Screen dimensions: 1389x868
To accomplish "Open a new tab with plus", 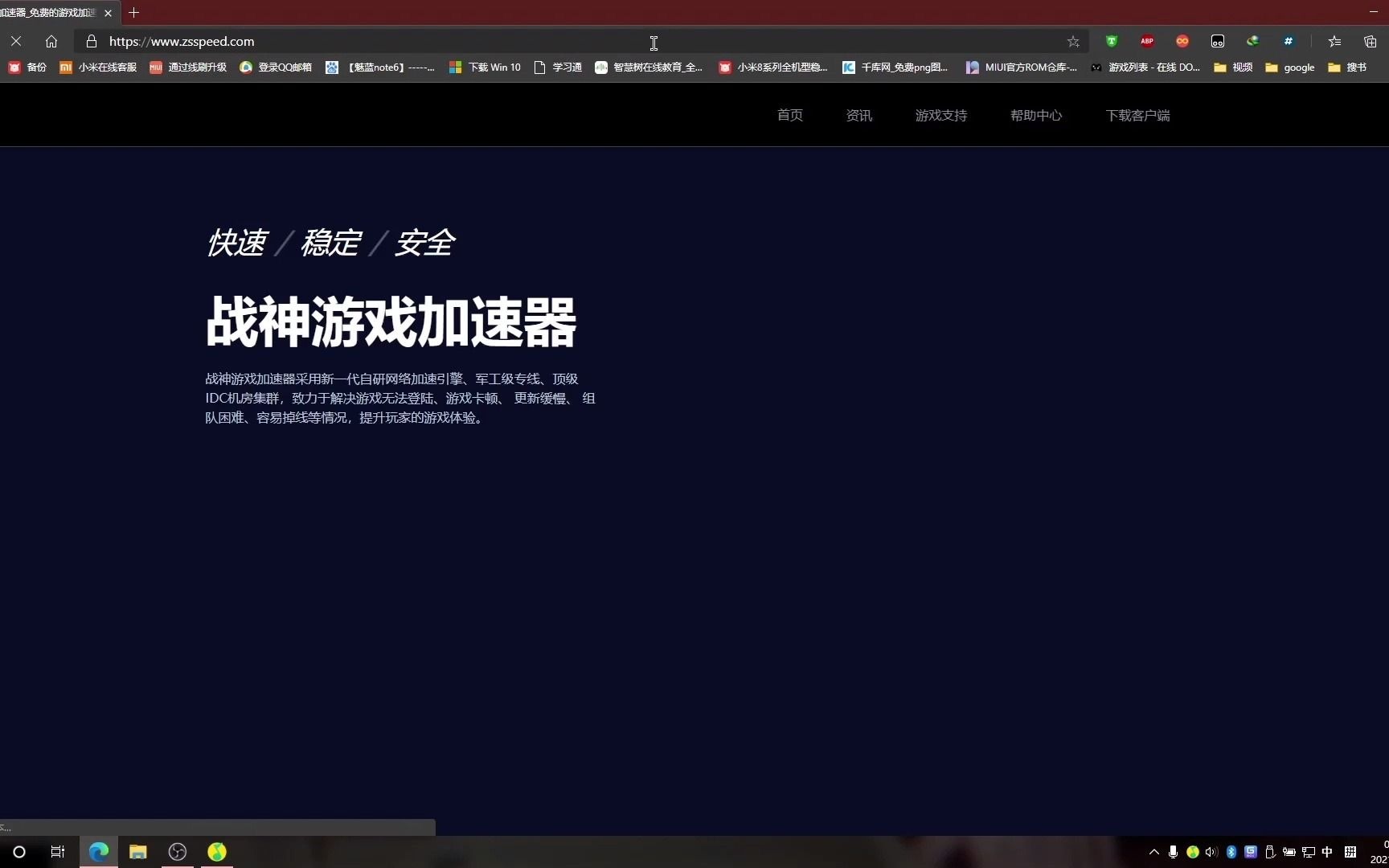I will click(133, 13).
